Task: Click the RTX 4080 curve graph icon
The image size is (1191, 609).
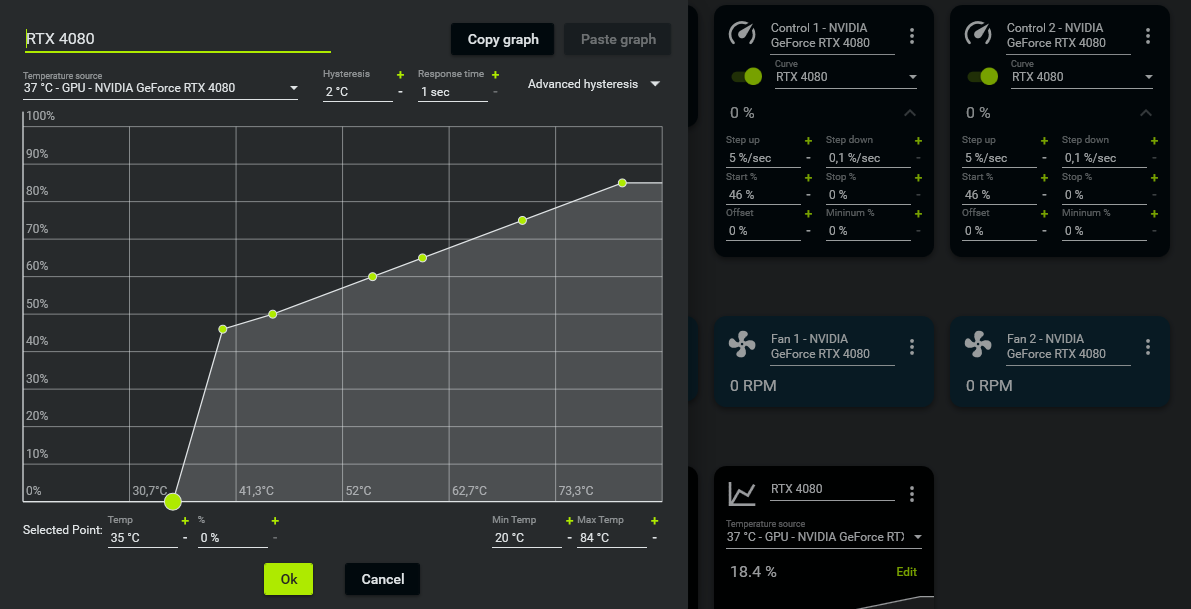Action: tap(741, 494)
